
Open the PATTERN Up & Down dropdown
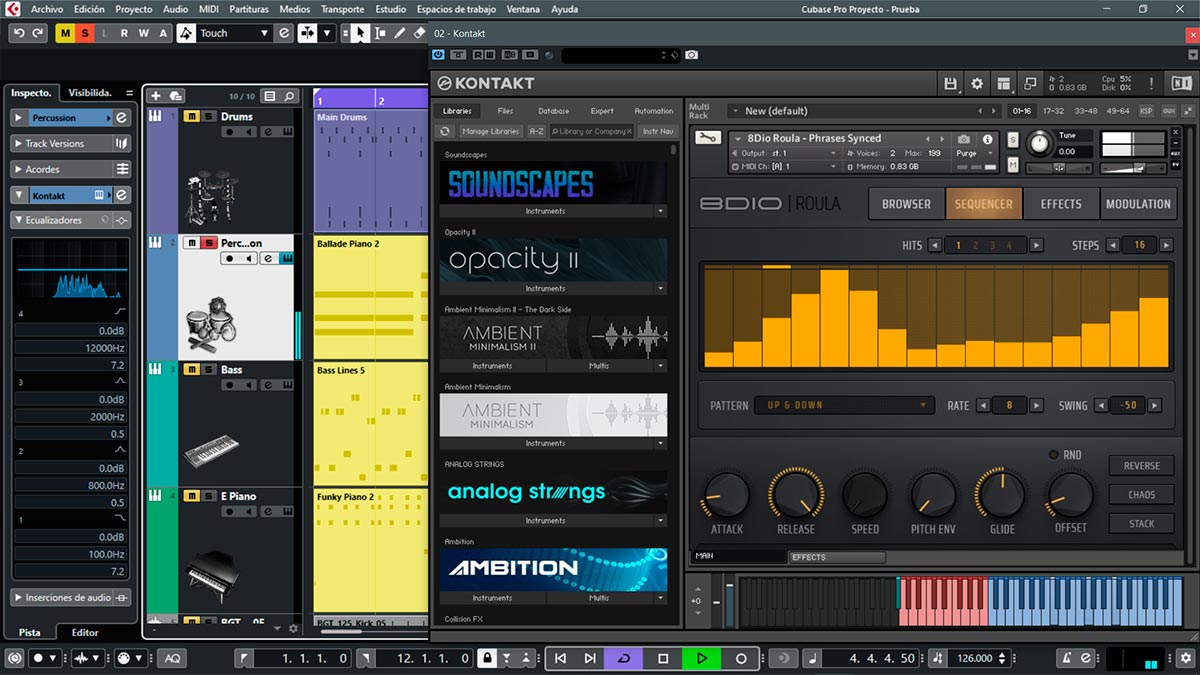[x=845, y=405]
